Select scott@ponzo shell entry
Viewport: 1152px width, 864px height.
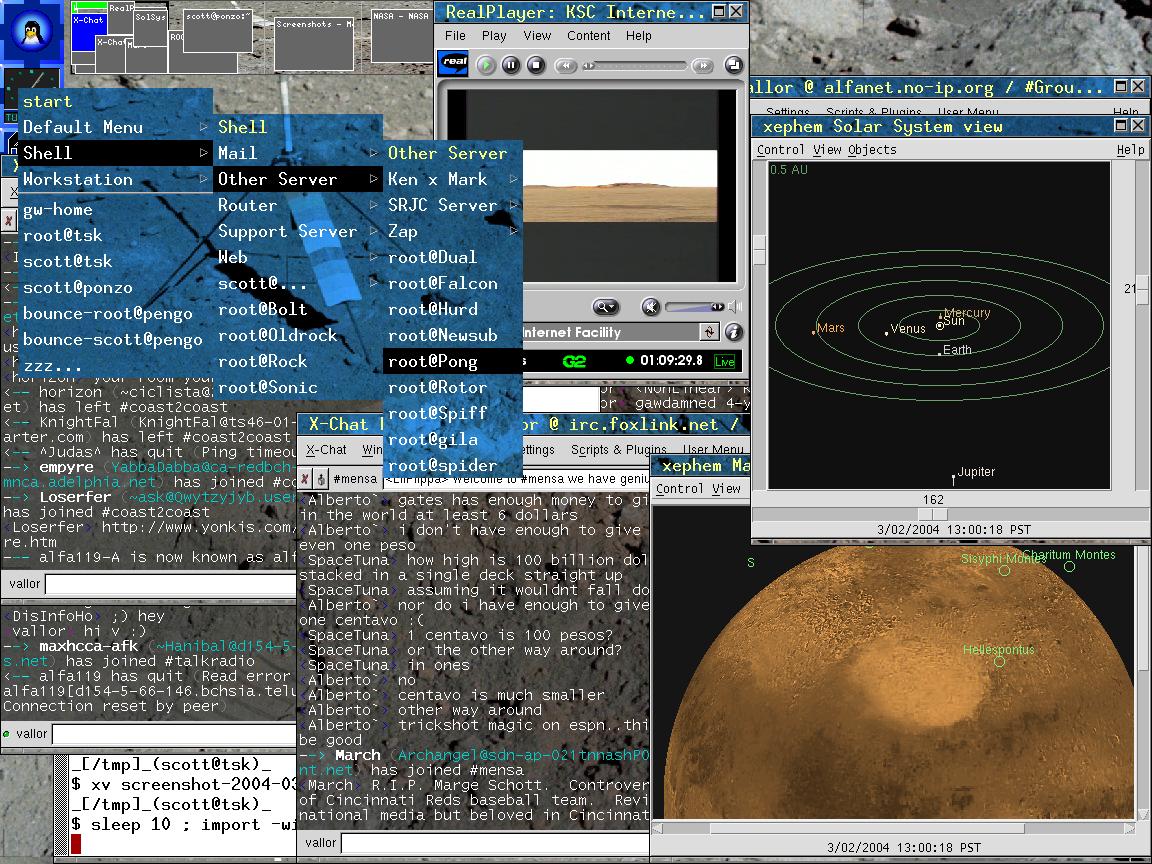(115, 287)
